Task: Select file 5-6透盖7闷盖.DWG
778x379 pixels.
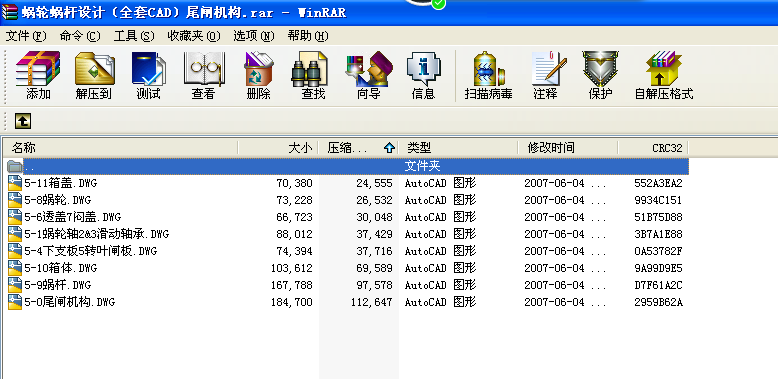Action: coord(72,217)
